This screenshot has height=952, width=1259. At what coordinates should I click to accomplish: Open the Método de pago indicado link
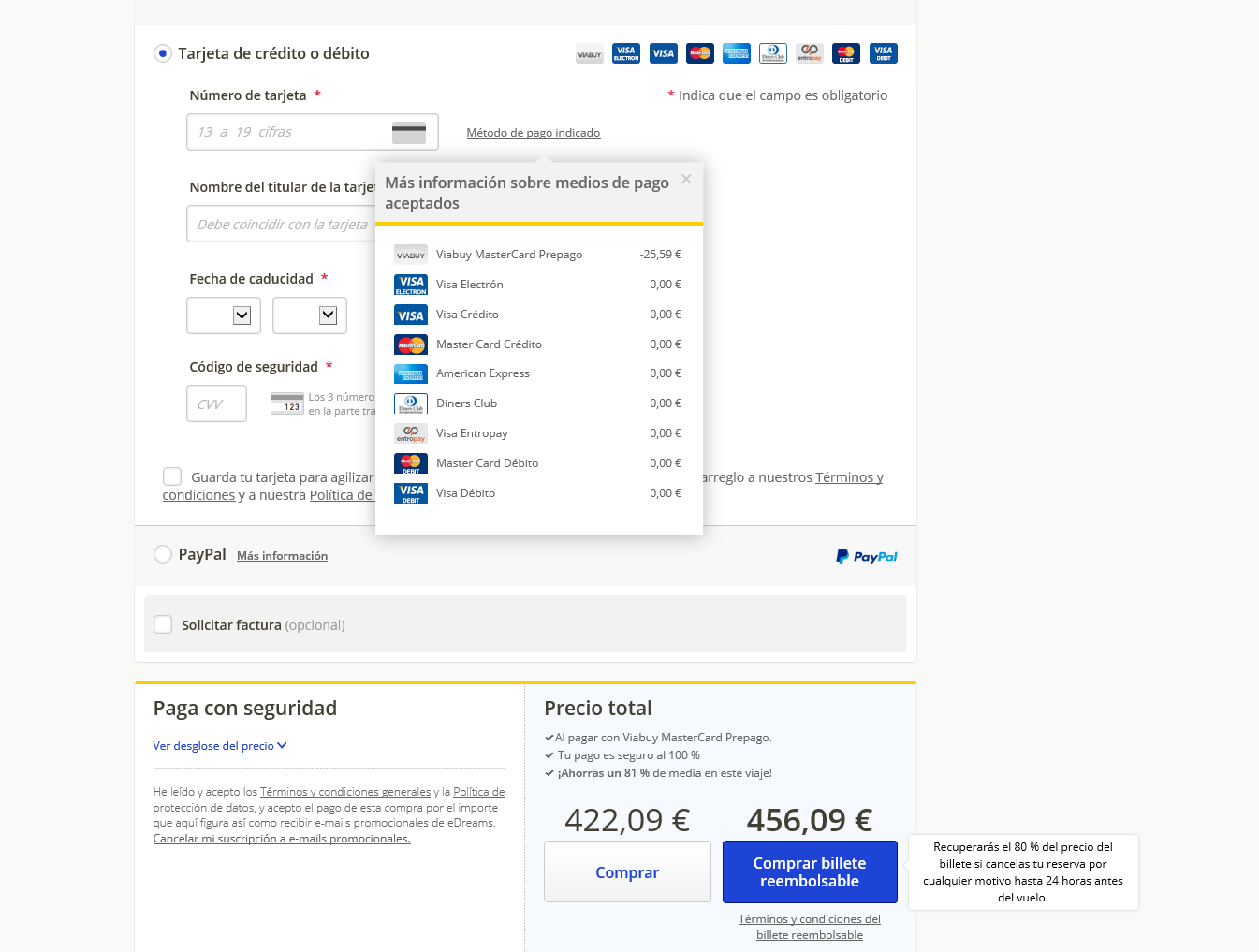click(534, 133)
